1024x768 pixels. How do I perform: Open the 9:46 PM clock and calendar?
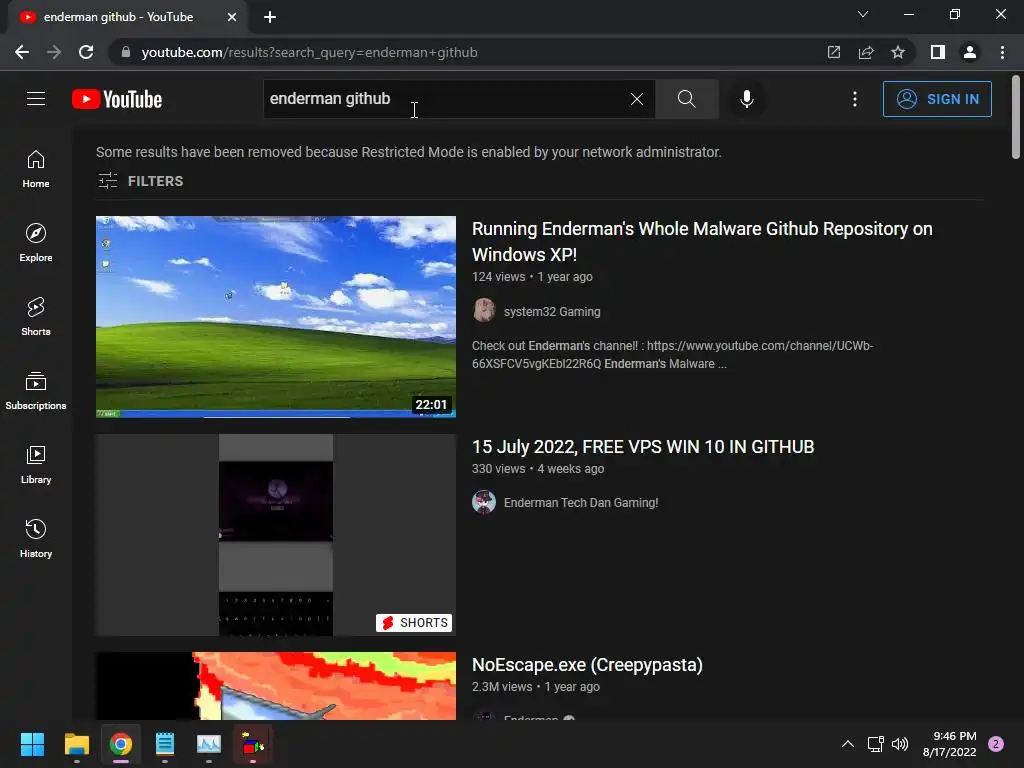pyautogui.click(x=949, y=744)
